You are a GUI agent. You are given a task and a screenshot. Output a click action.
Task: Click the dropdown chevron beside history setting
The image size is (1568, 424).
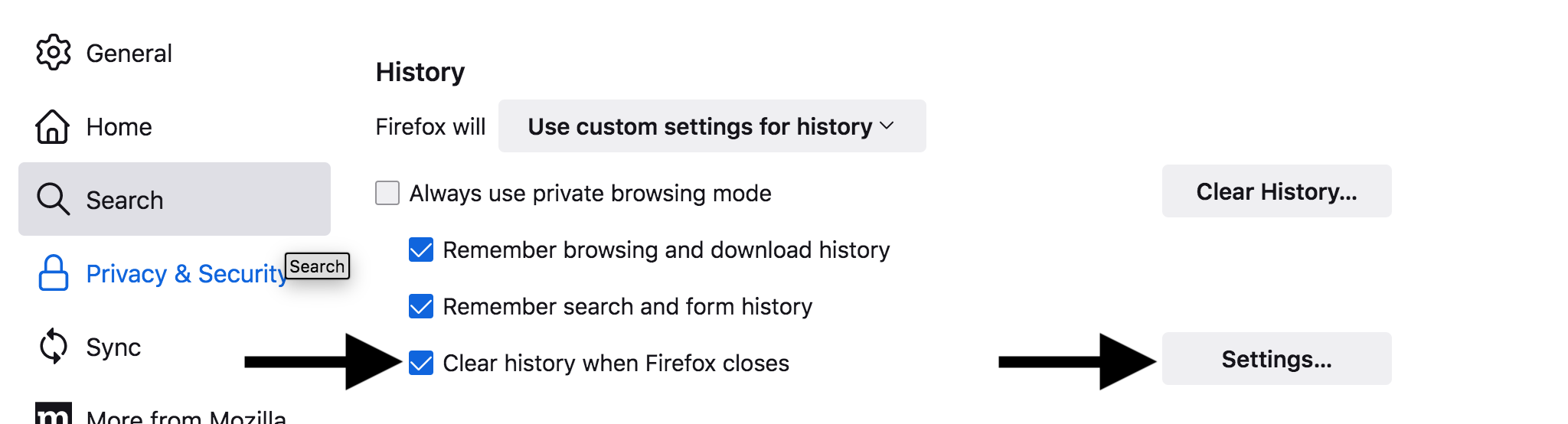click(887, 126)
